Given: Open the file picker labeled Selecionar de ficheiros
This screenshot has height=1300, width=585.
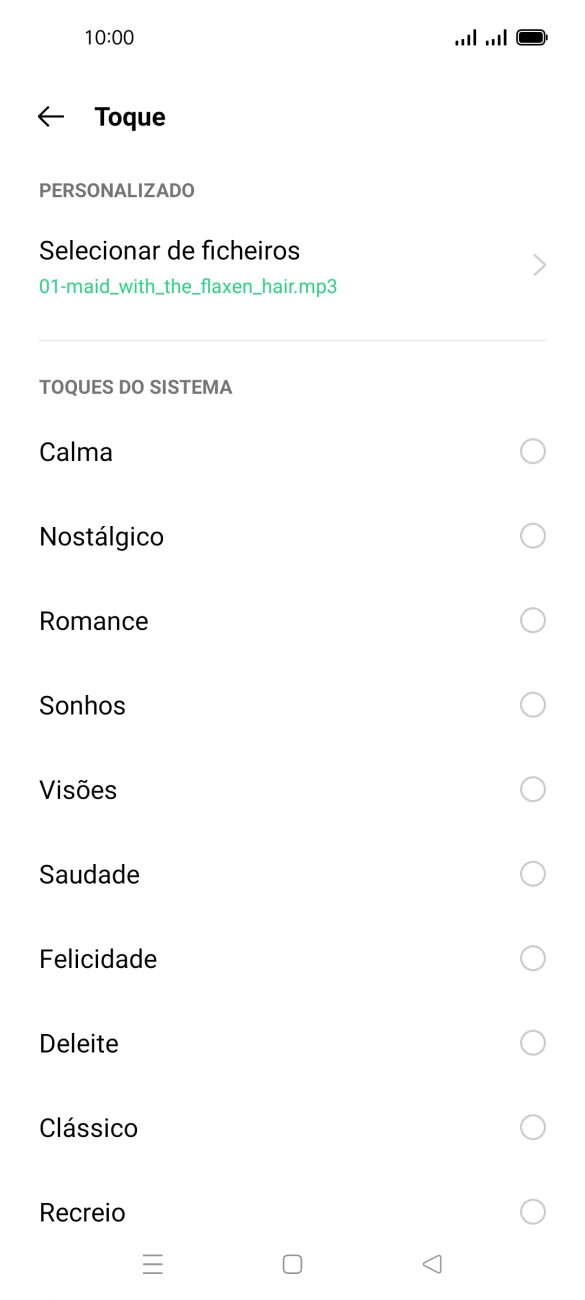Looking at the screenshot, I should click(169, 250).
